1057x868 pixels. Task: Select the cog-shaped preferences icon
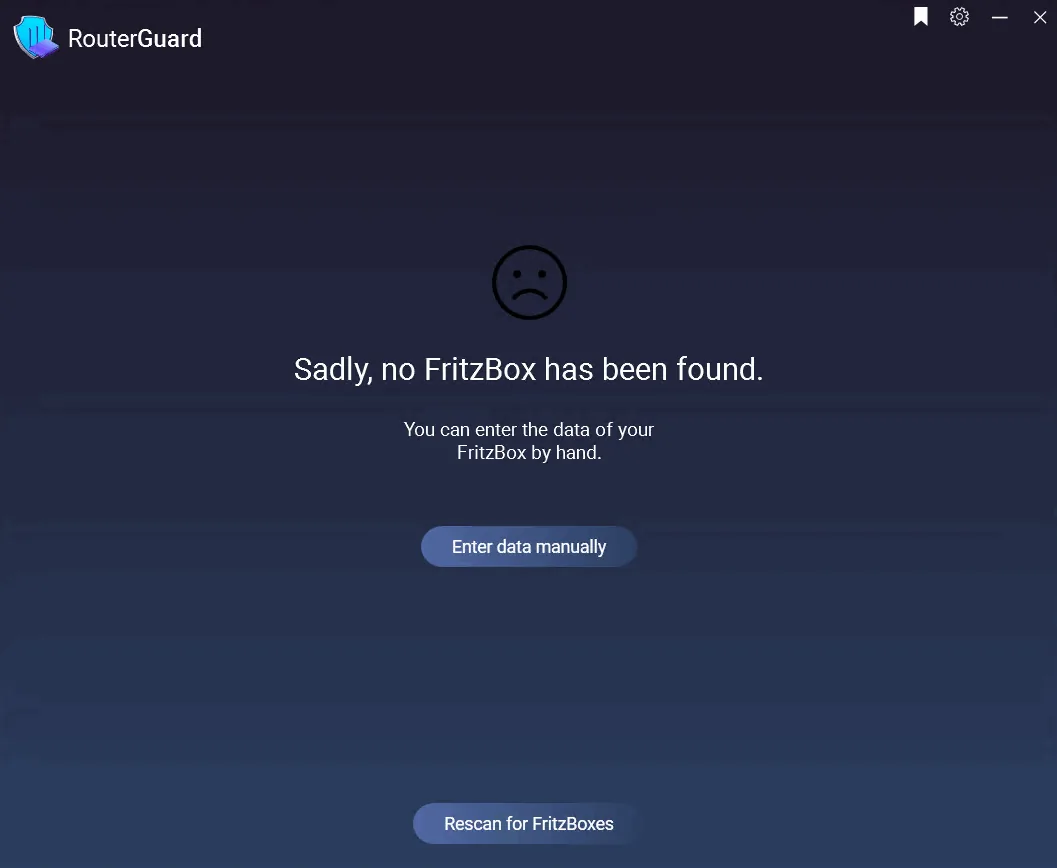[x=959, y=17]
